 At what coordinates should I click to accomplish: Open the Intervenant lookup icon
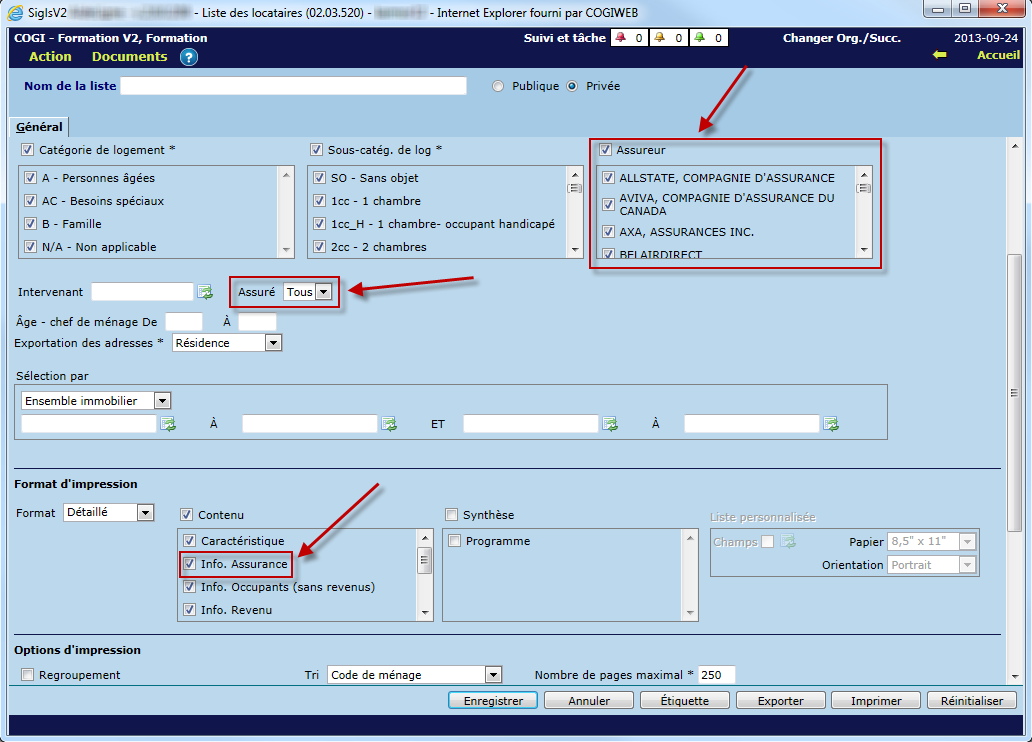tap(205, 292)
